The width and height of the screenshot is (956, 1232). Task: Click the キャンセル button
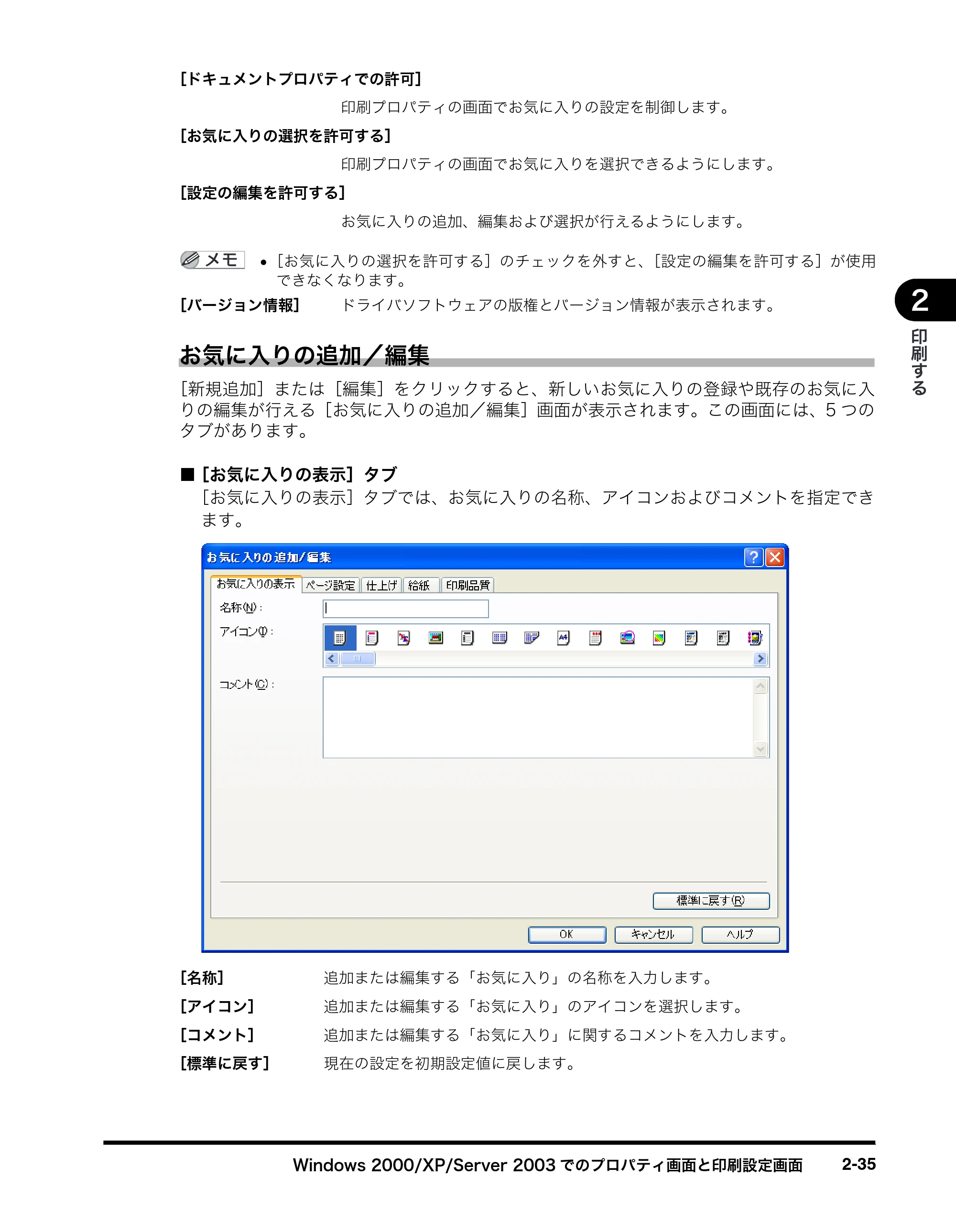[654, 935]
